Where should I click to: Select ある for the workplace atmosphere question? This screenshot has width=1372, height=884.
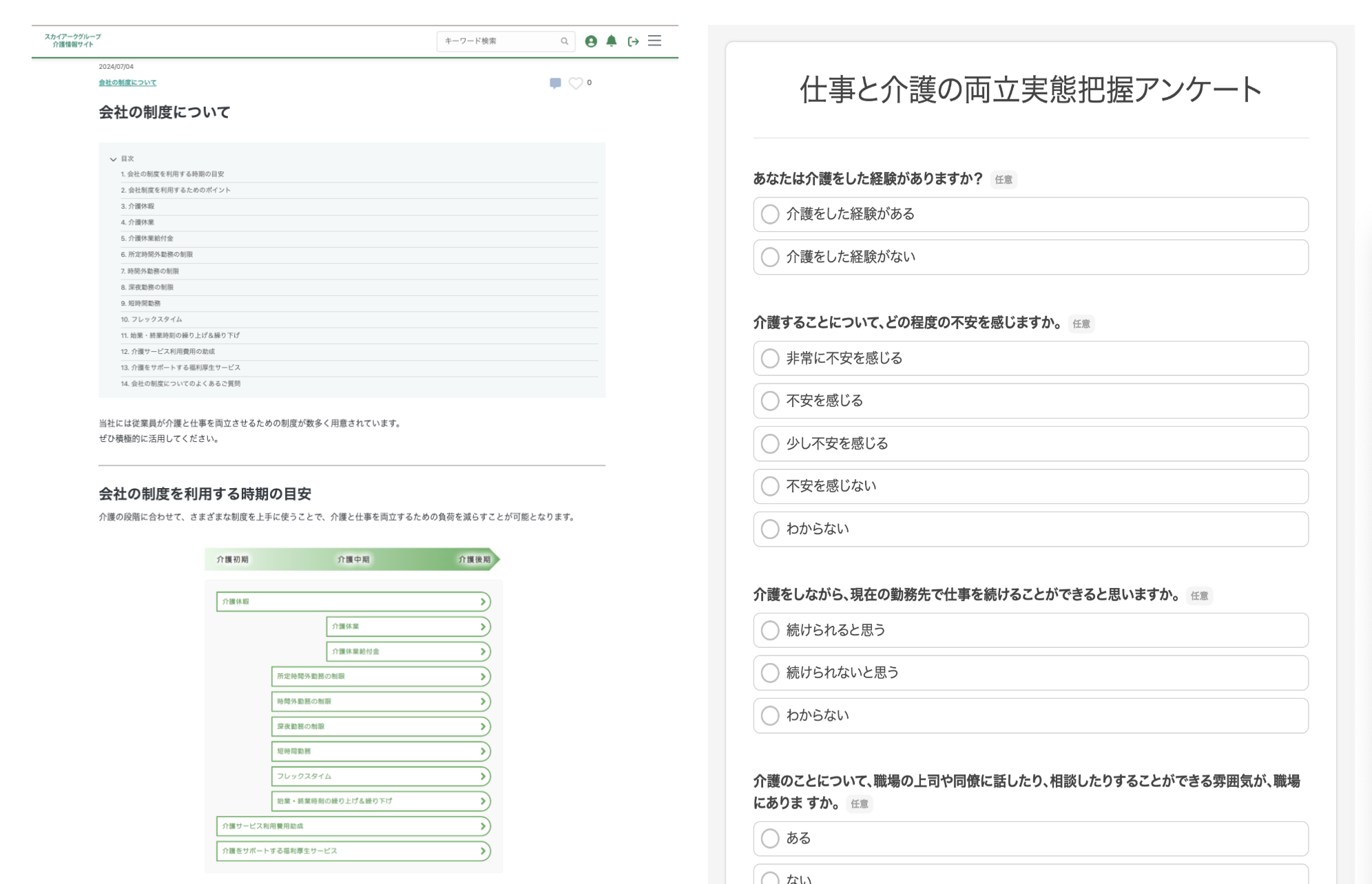[x=769, y=838]
